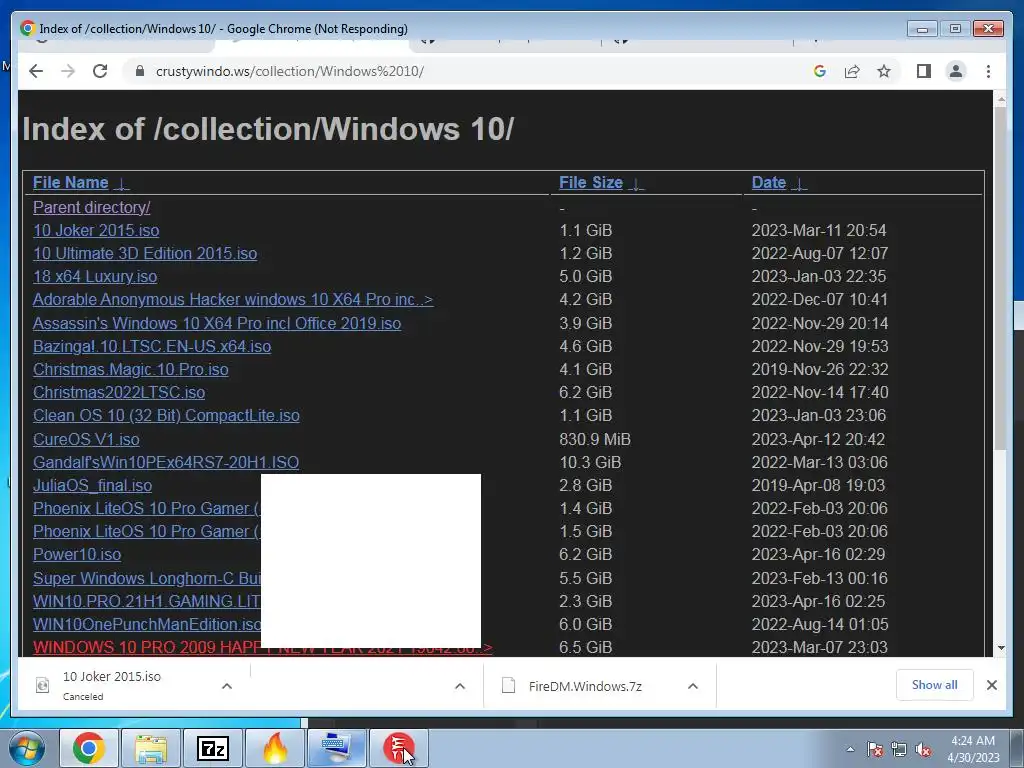Expand options for FireDM.Windows.7z download
Image resolution: width=1024 pixels, height=768 pixels.
click(693, 686)
